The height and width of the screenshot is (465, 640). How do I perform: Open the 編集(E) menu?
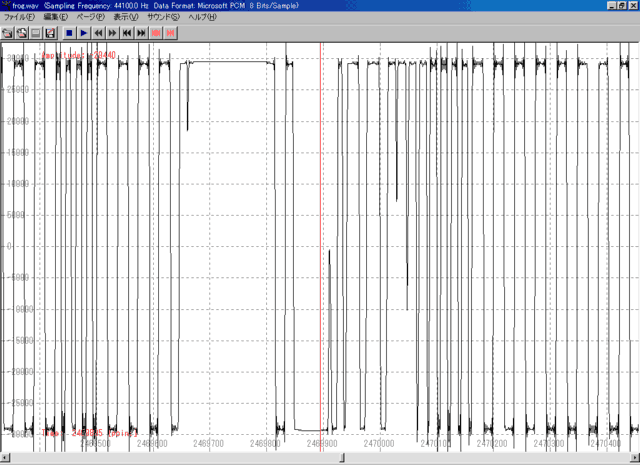56,18
